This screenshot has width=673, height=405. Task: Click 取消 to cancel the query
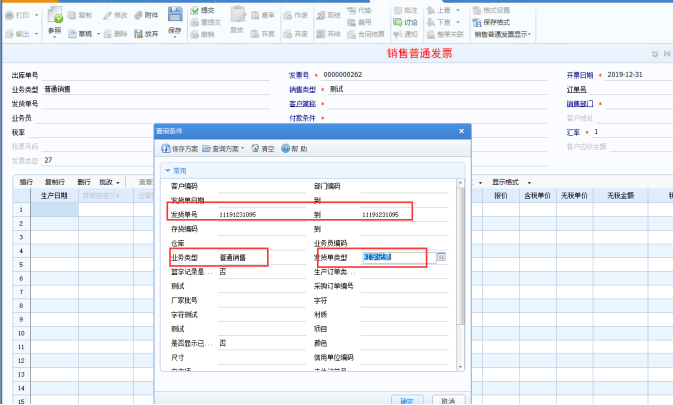448,400
